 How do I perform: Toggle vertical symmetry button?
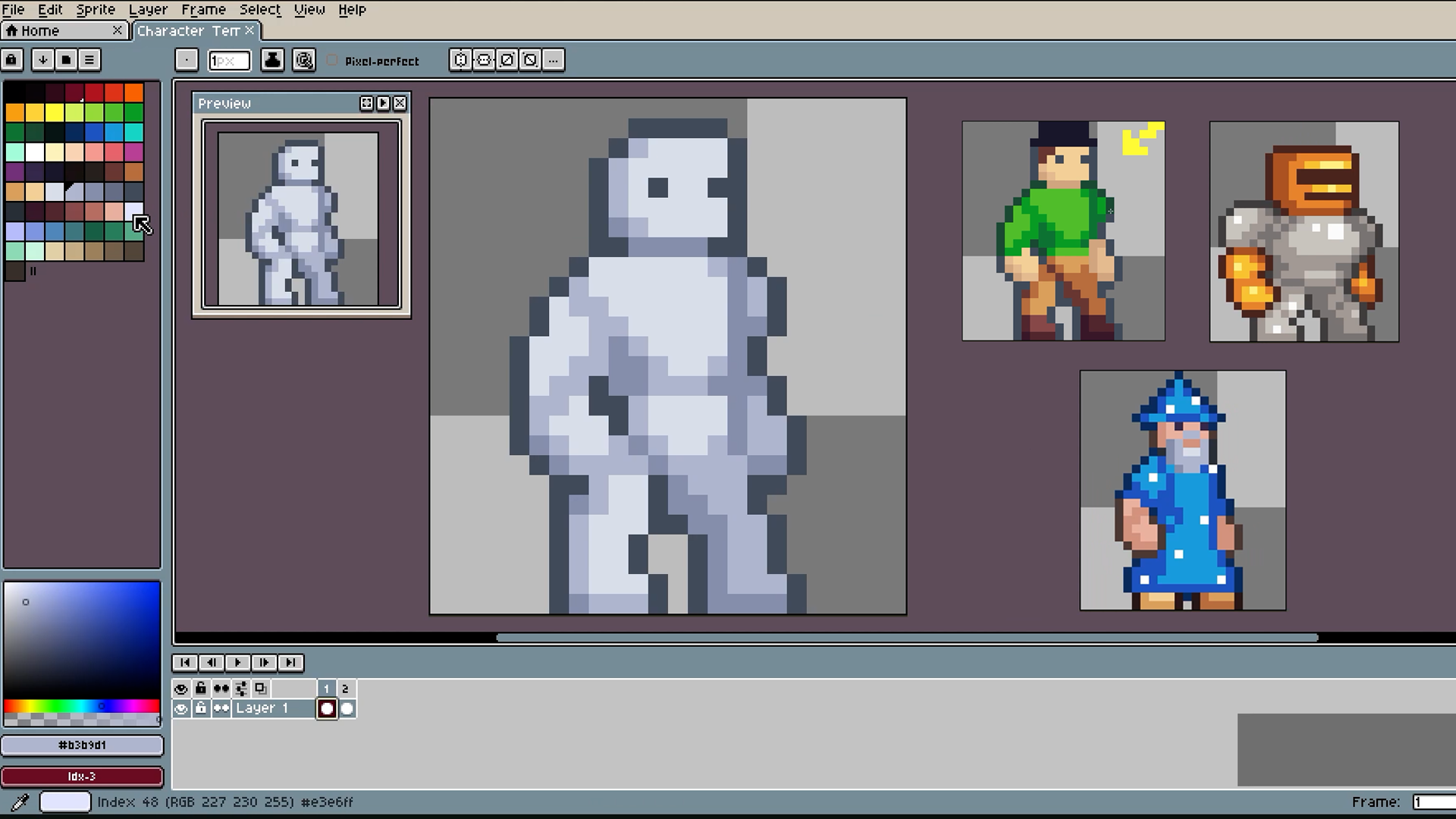484,60
